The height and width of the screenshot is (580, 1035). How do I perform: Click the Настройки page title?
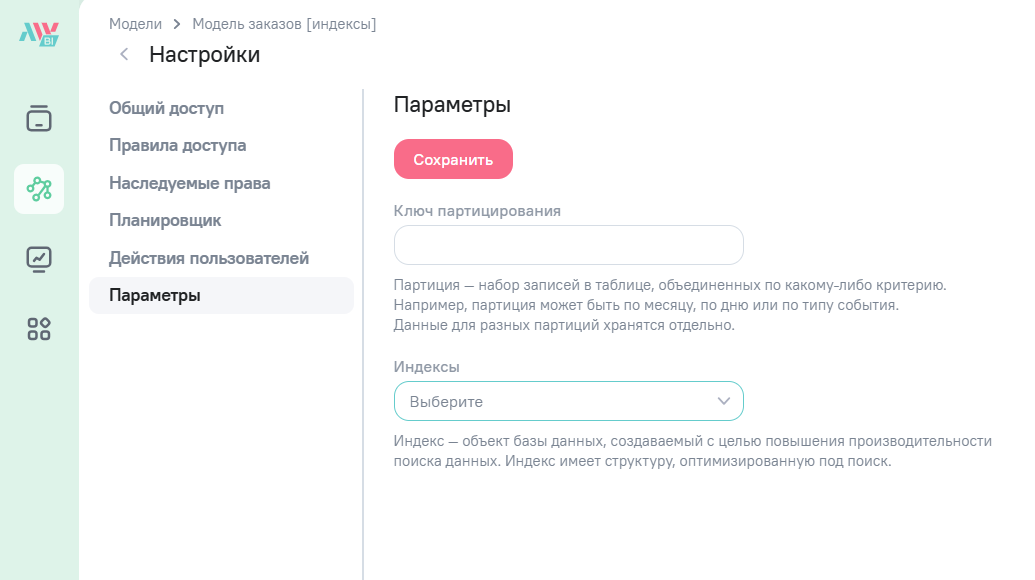pyautogui.click(x=205, y=54)
